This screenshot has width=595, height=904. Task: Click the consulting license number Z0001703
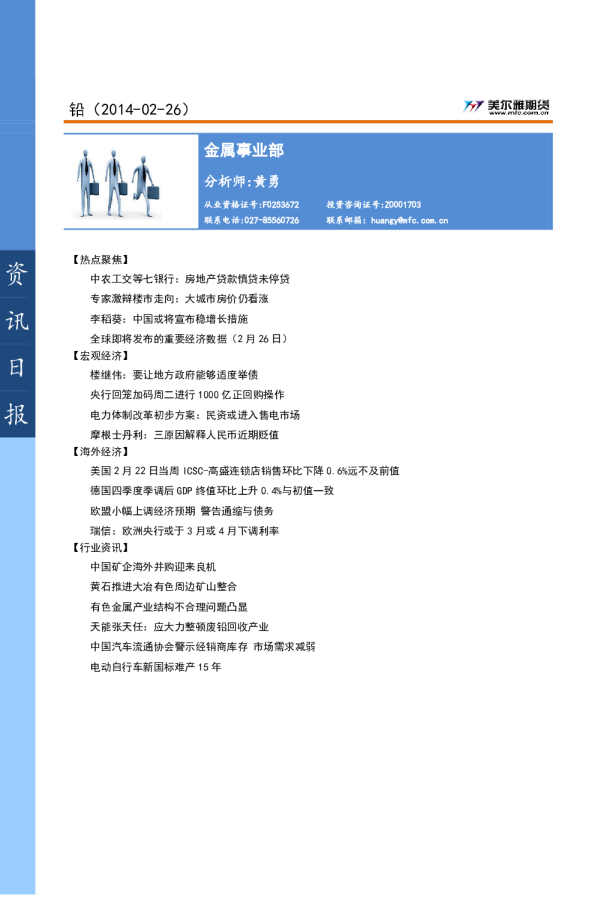[402, 205]
